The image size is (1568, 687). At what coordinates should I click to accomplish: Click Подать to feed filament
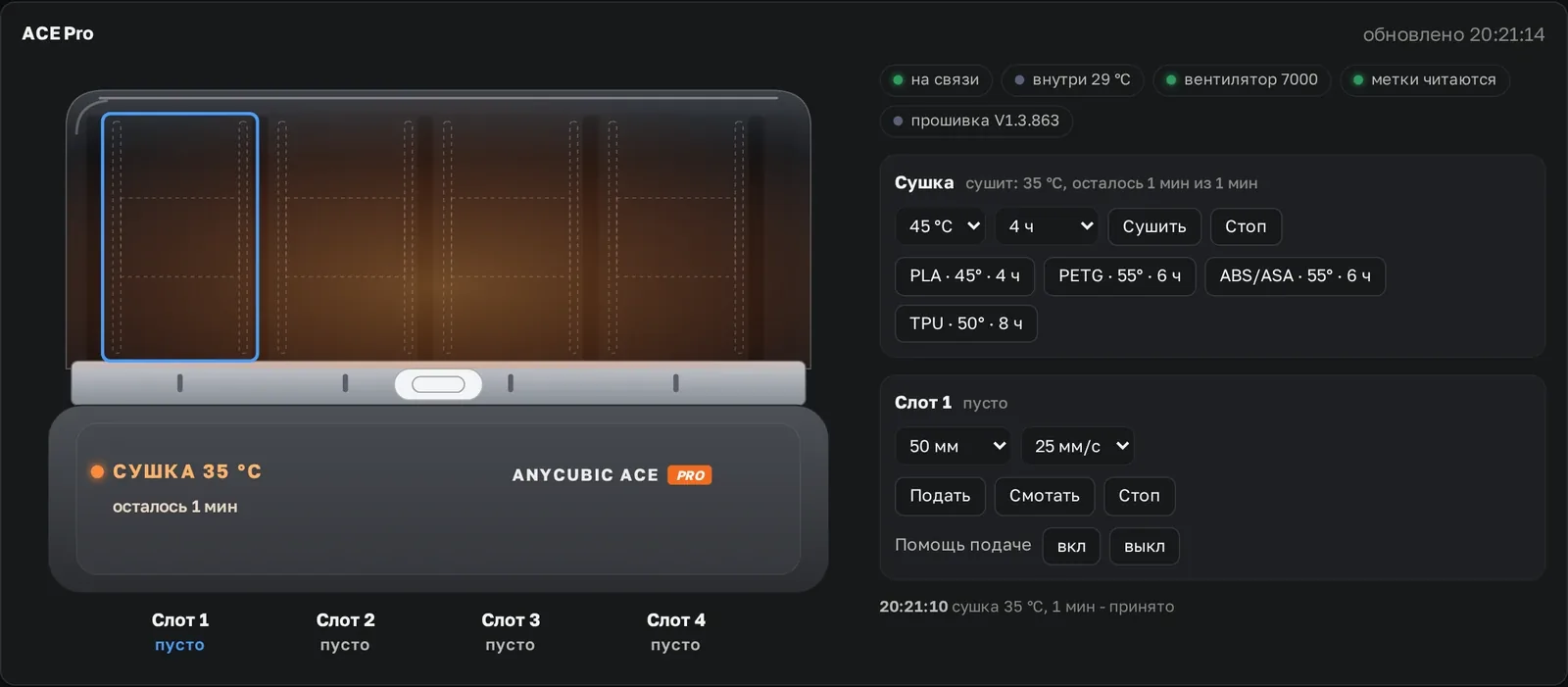(x=940, y=496)
